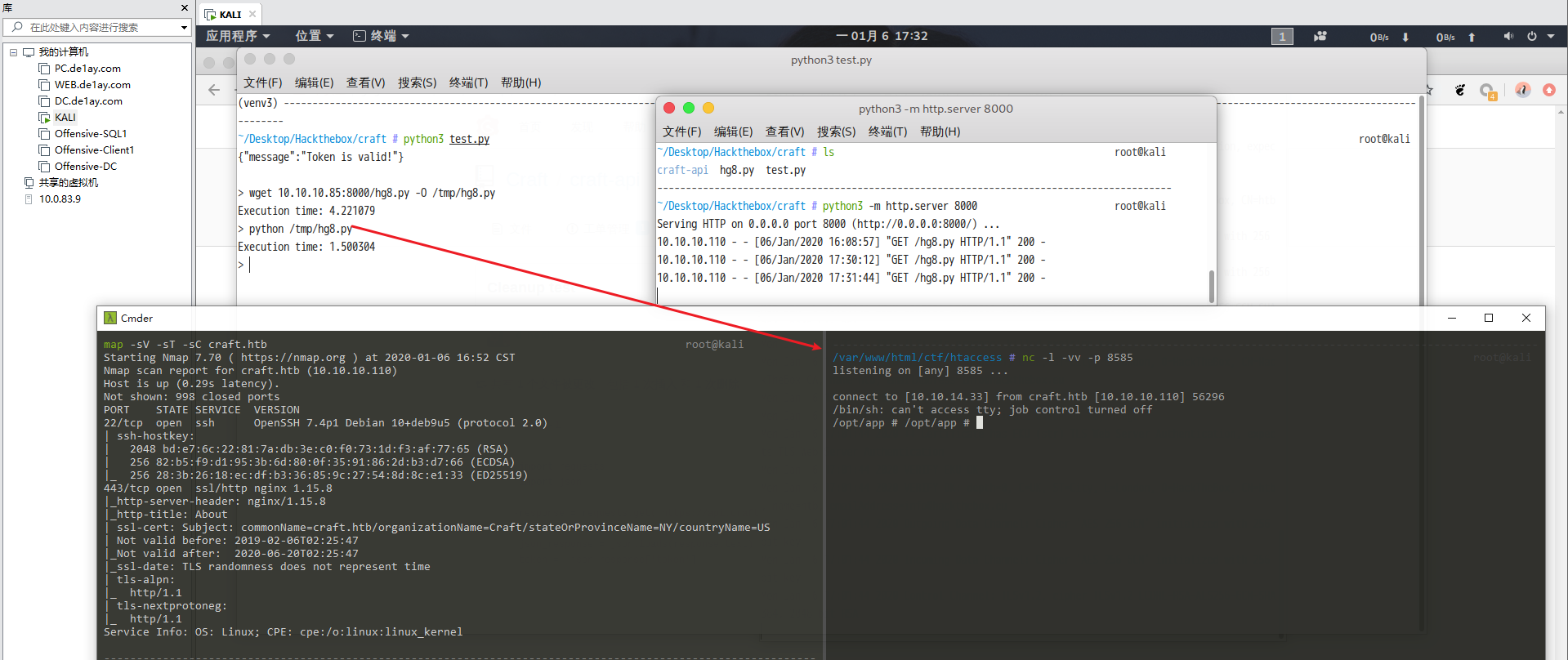Minimize the Cmder window
Screen dimensions: 1568x660
1452,318
